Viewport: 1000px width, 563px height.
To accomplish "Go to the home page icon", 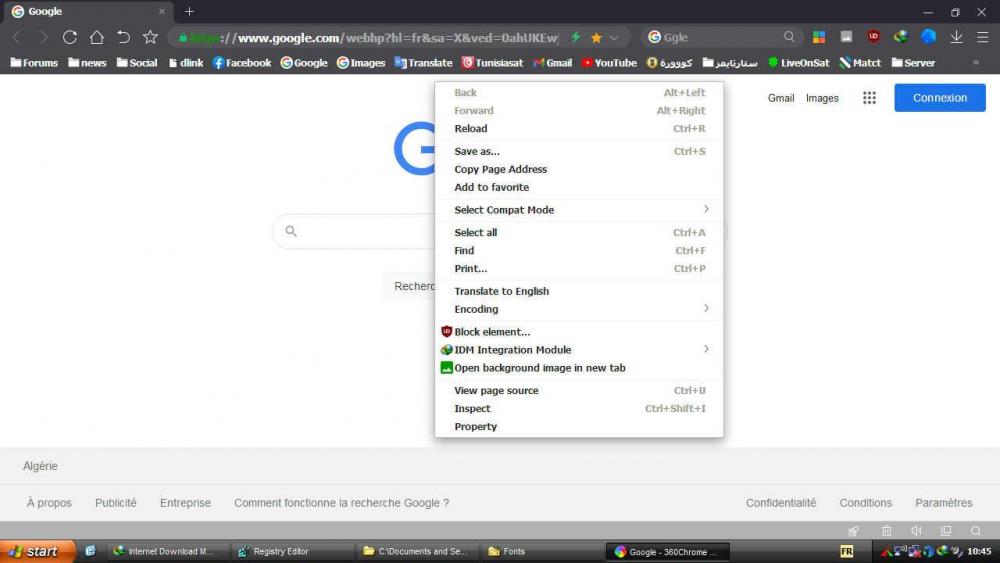I will click(96, 38).
